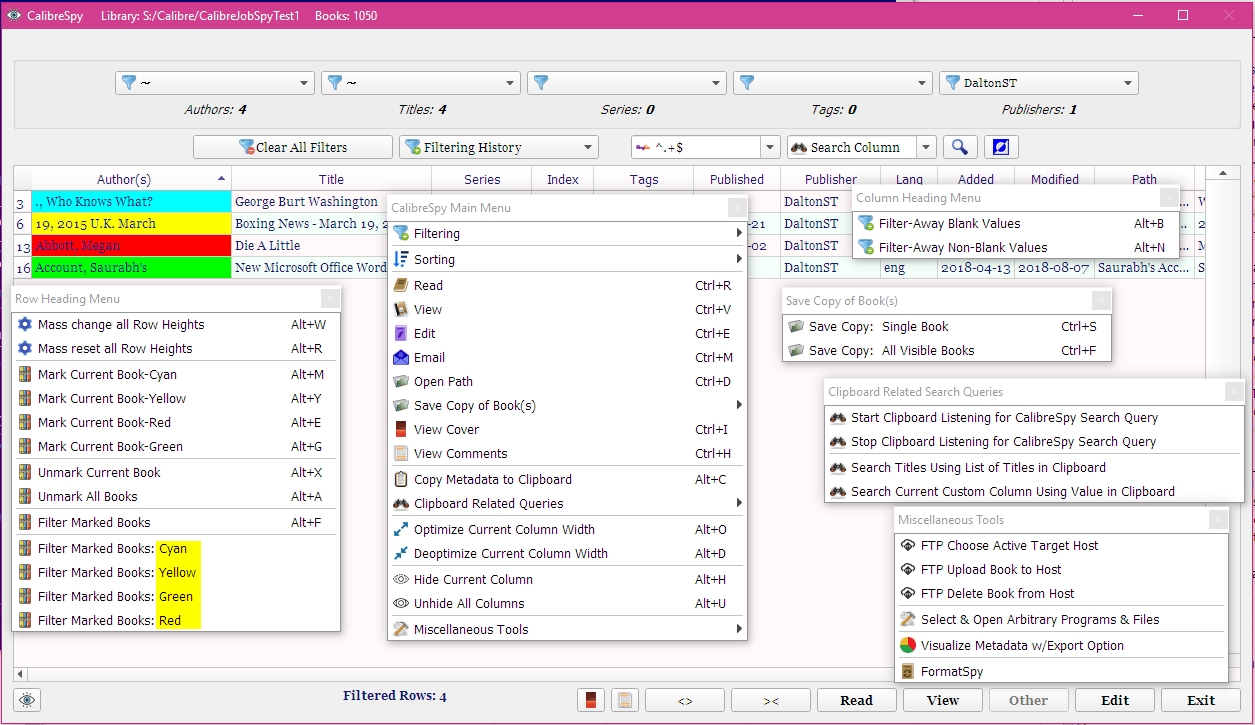The image size is (1255, 725).
Task: Select Unhide All Columns eye entry
Action: click(x=469, y=603)
